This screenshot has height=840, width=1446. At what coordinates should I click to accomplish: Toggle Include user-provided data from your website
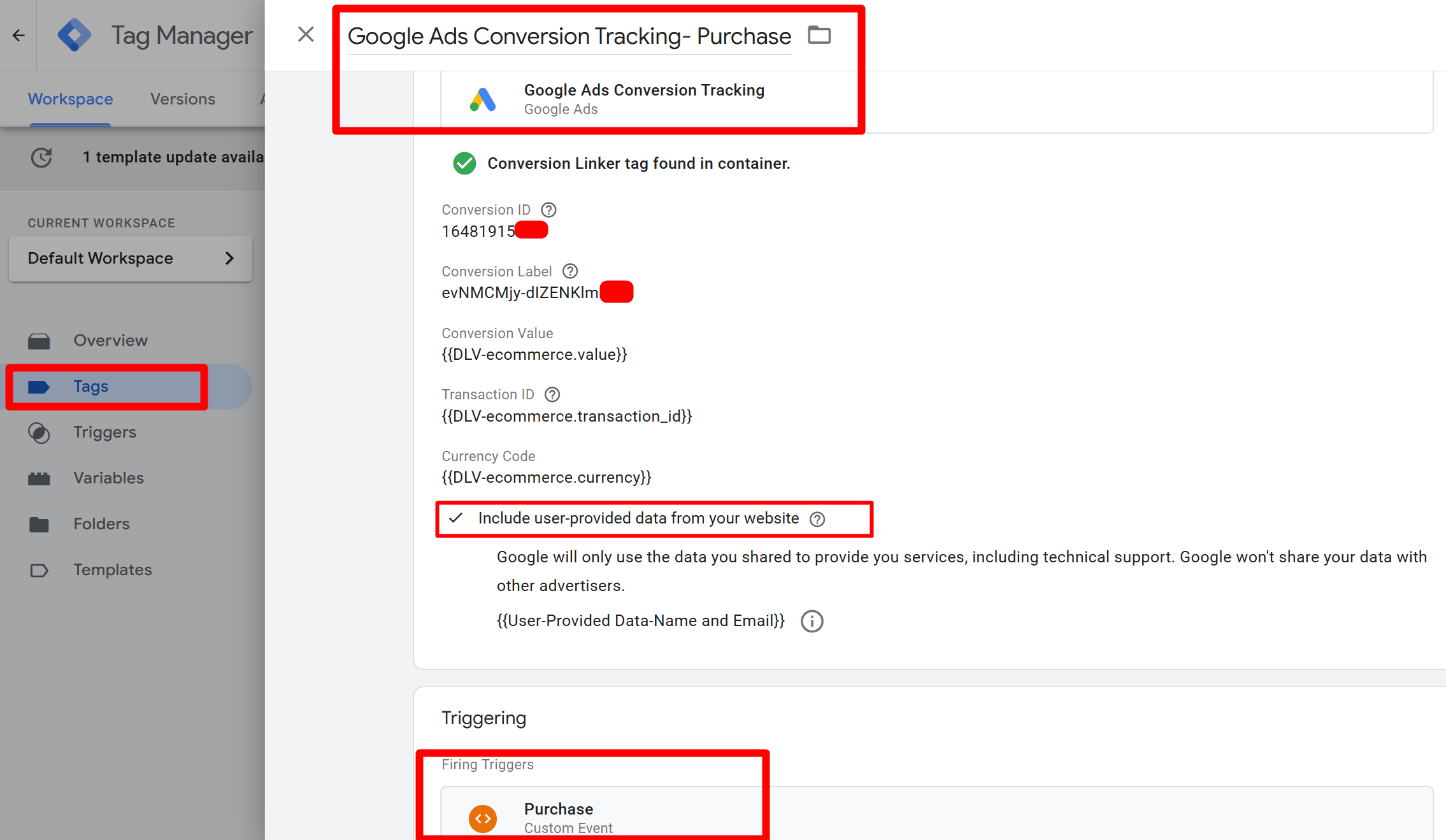tap(456, 518)
